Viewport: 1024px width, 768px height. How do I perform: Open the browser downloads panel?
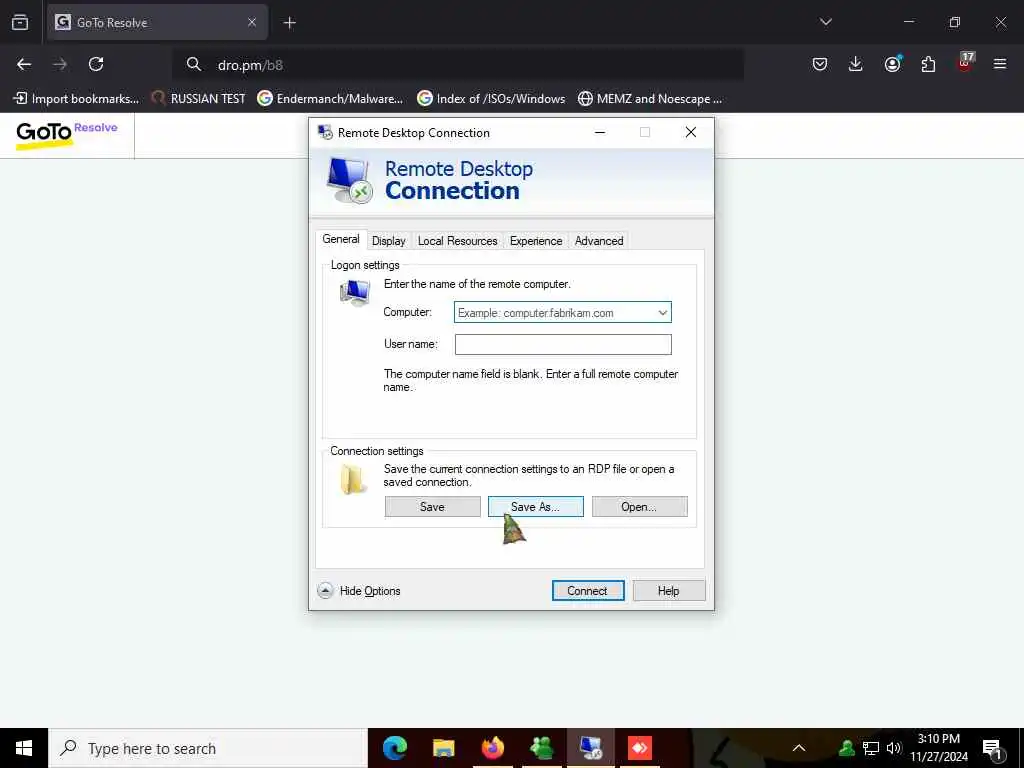coord(856,64)
